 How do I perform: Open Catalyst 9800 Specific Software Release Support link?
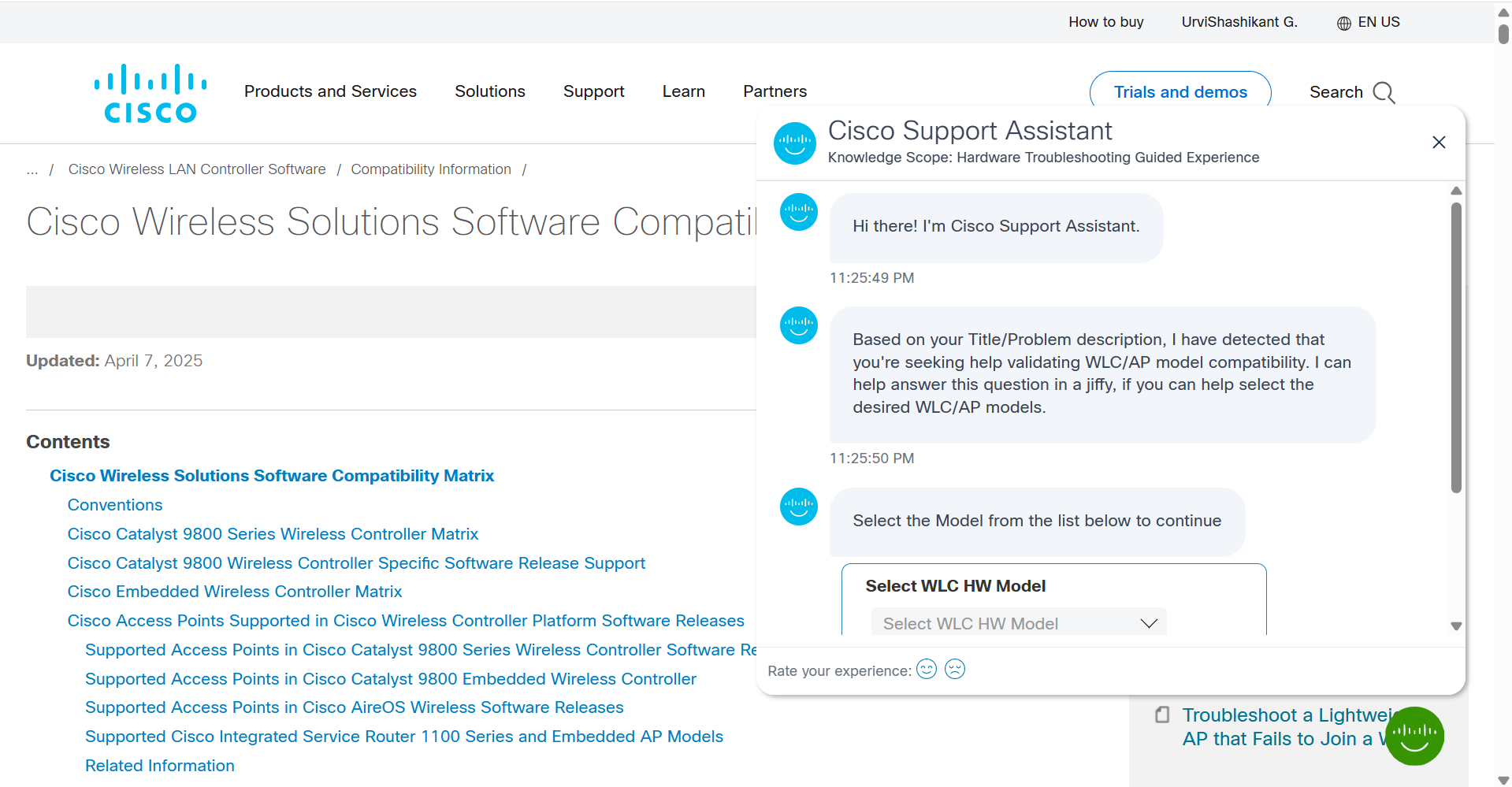click(356, 563)
